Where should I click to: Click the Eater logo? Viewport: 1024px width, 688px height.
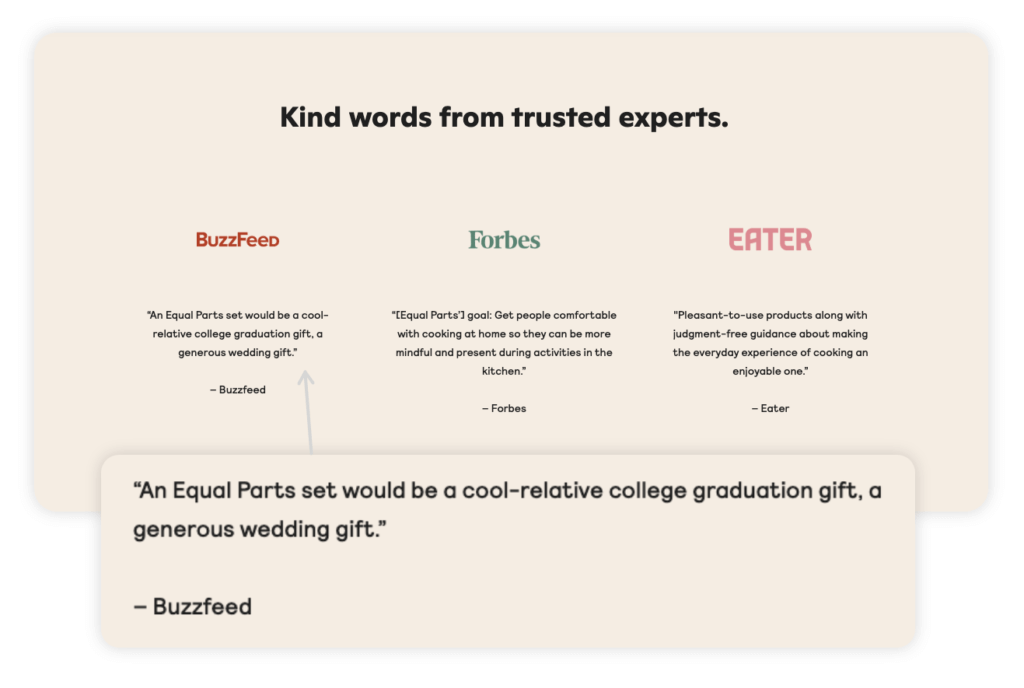point(770,240)
